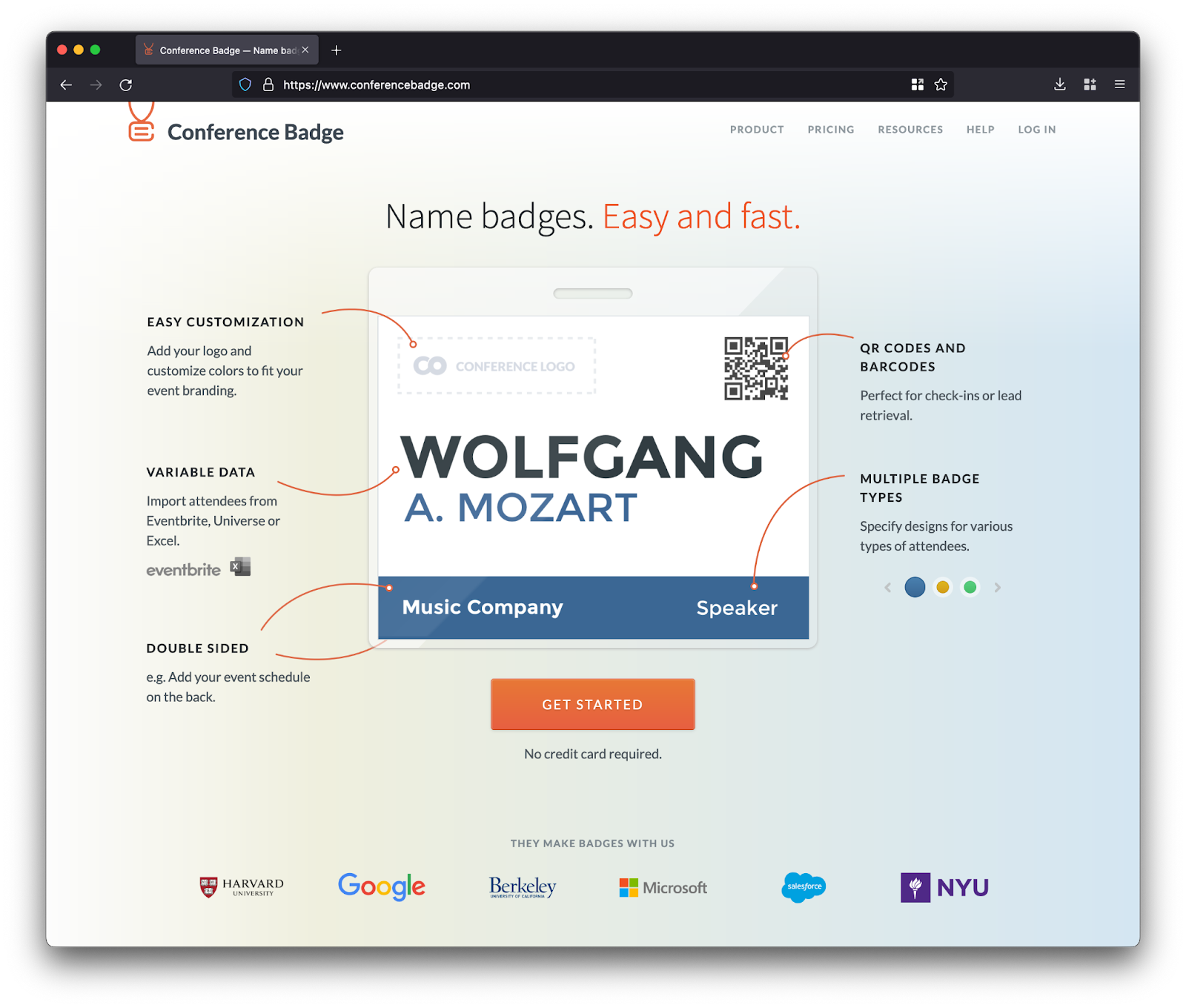
Task: Click the THEY MAKE BADGES WITH US text
Action: click(x=593, y=843)
